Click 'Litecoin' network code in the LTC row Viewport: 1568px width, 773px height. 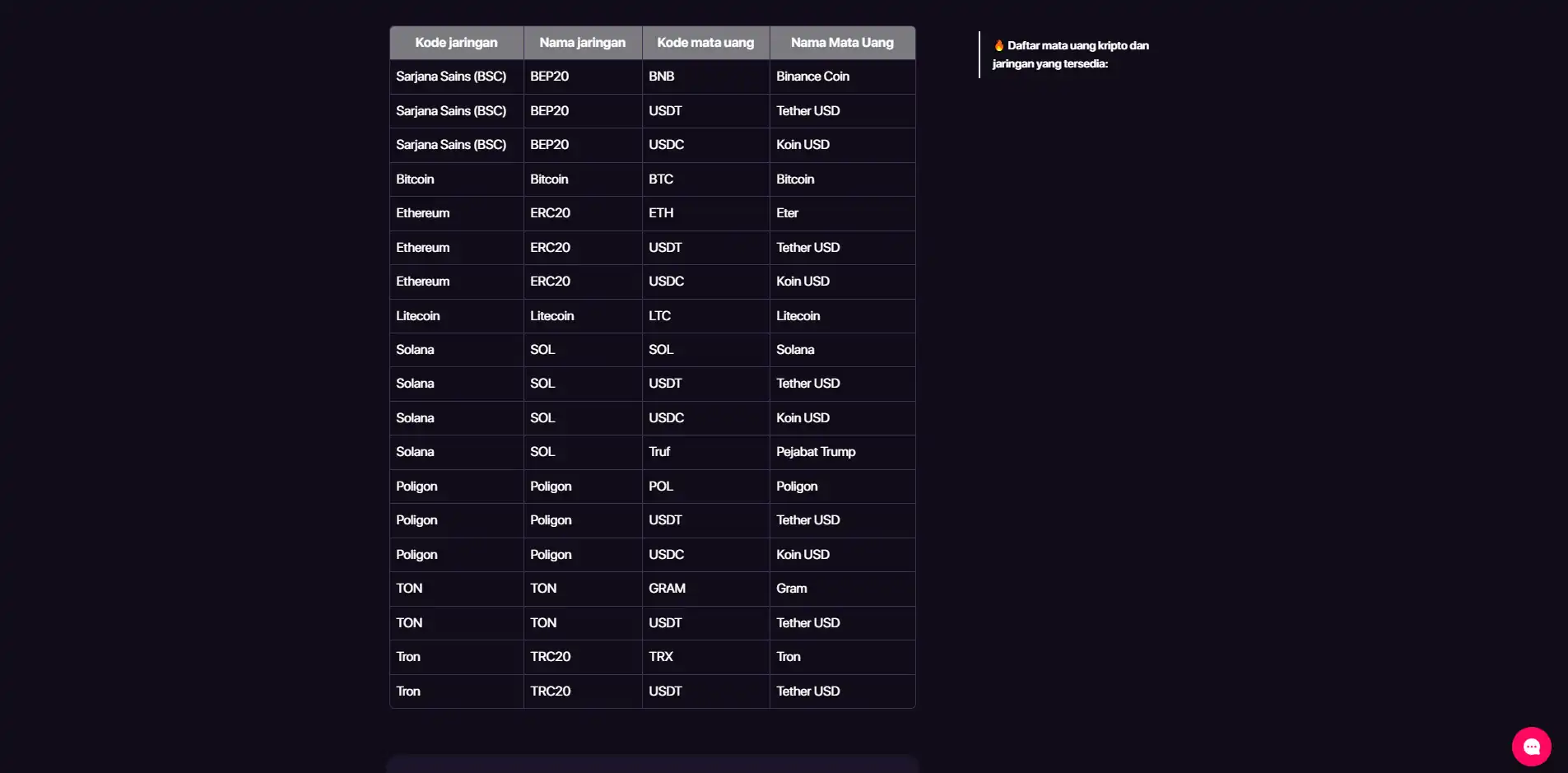(456, 316)
